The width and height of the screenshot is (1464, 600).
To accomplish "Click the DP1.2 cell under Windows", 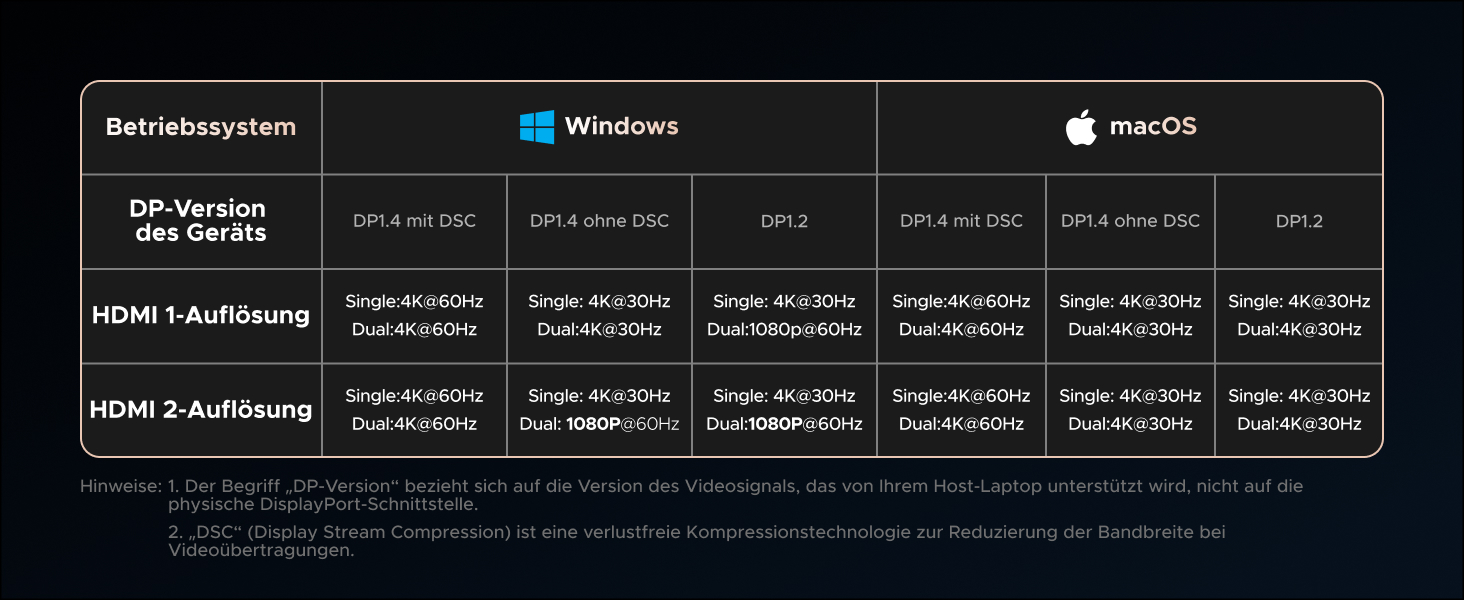I will point(784,221).
